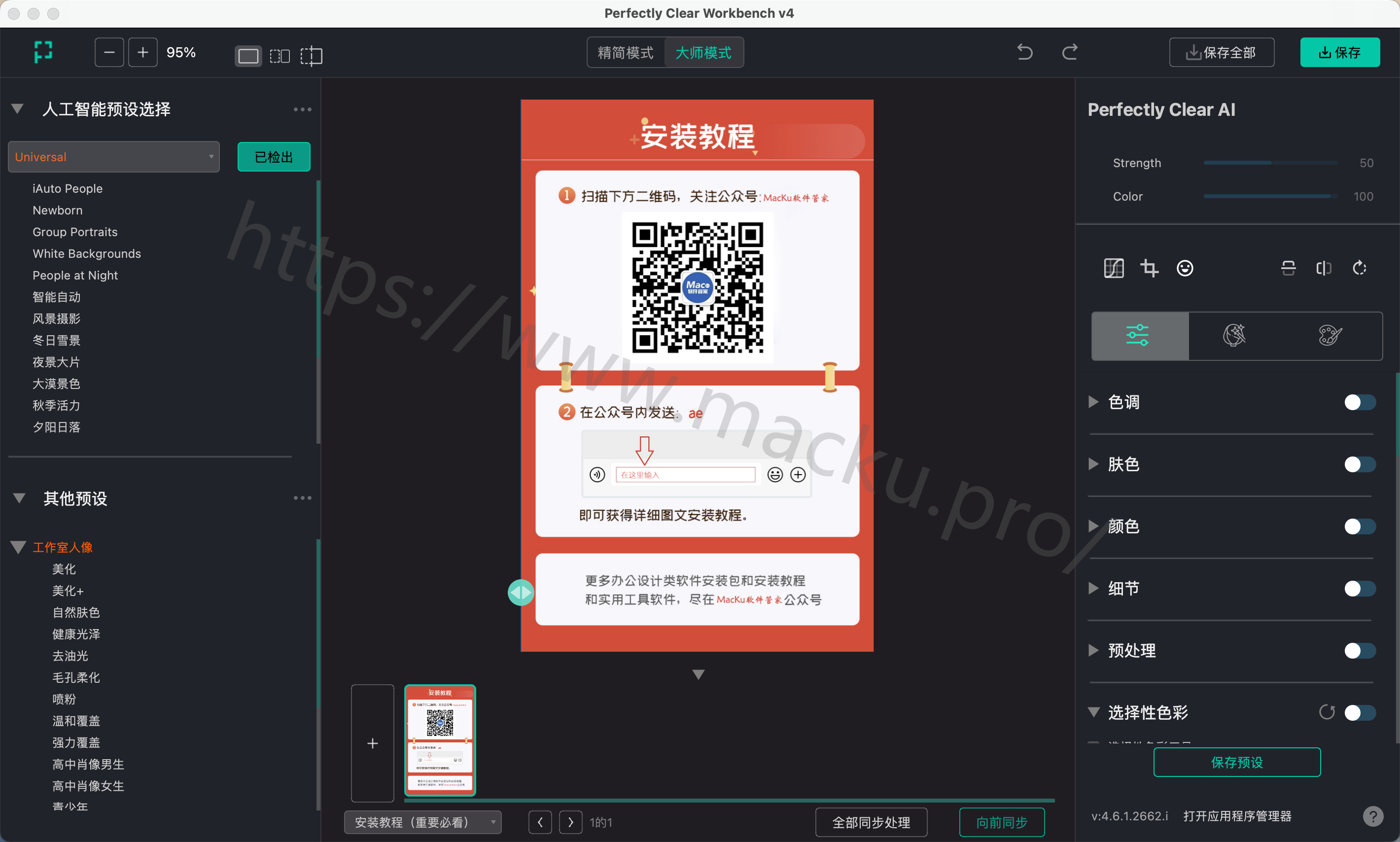Image resolution: width=1400 pixels, height=842 pixels.
Task: Open AI preset section options menu
Action: [x=302, y=109]
